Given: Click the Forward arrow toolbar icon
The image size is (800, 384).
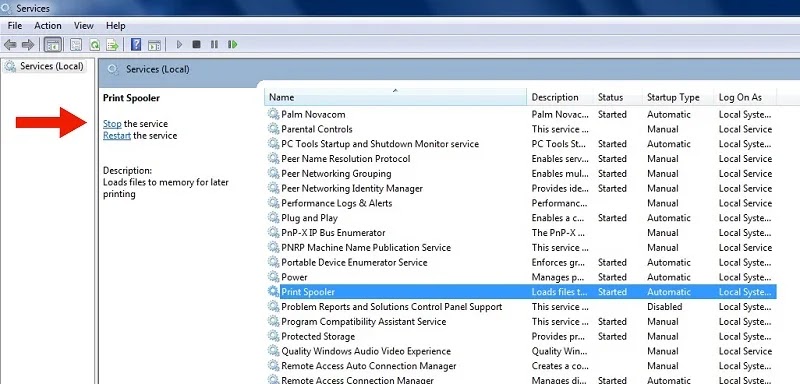Looking at the screenshot, I should (x=28, y=45).
